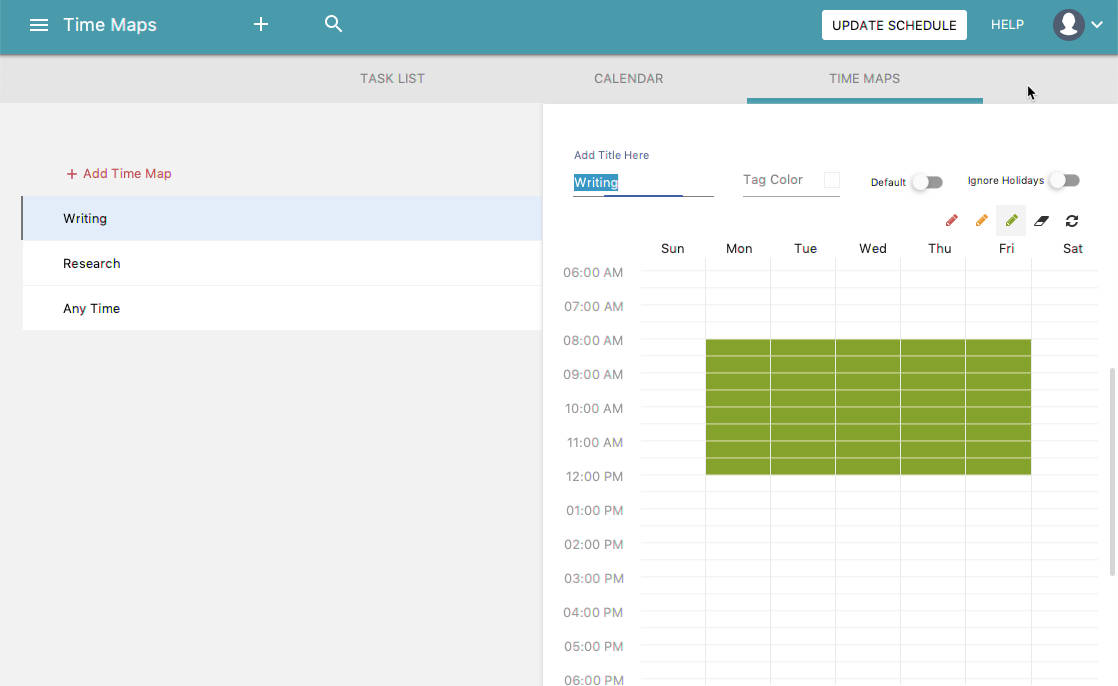
Task: Open the hamburger navigation menu
Action: click(x=39, y=25)
